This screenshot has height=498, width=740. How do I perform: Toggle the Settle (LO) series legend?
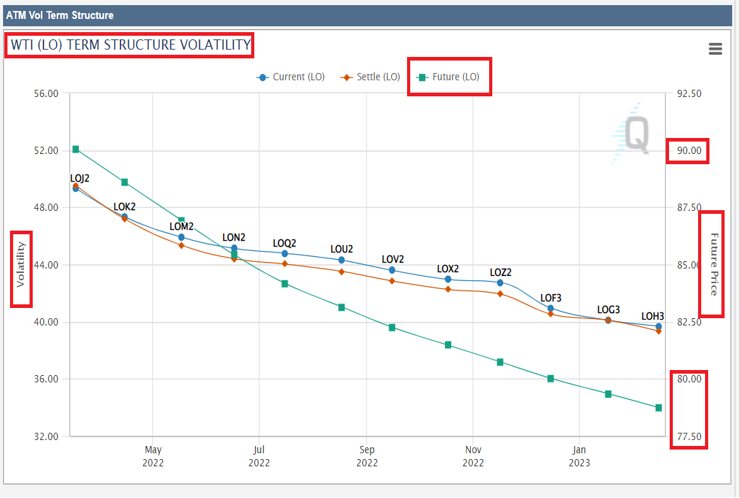[370, 77]
